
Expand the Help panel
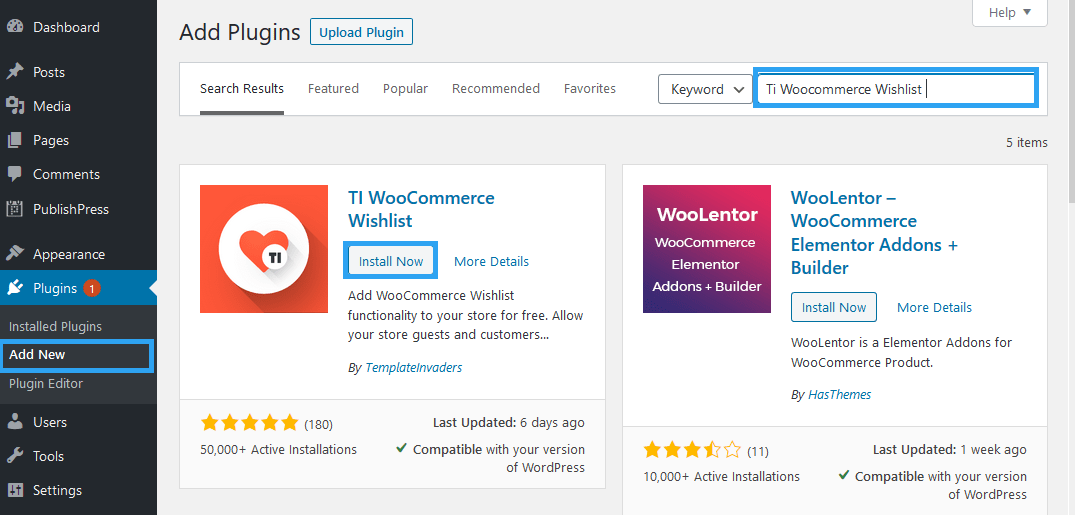(1009, 13)
